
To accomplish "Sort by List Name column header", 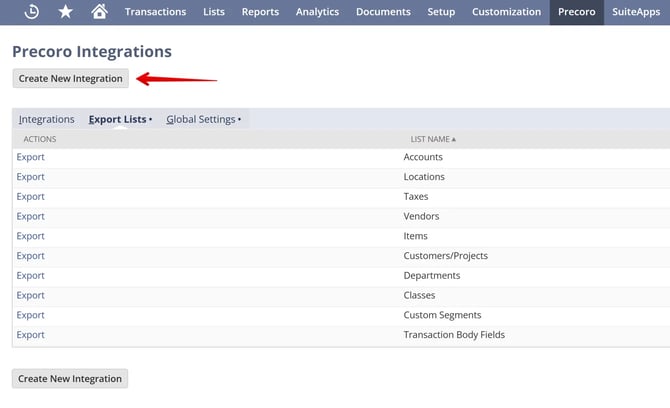I will pyautogui.click(x=432, y=139).
